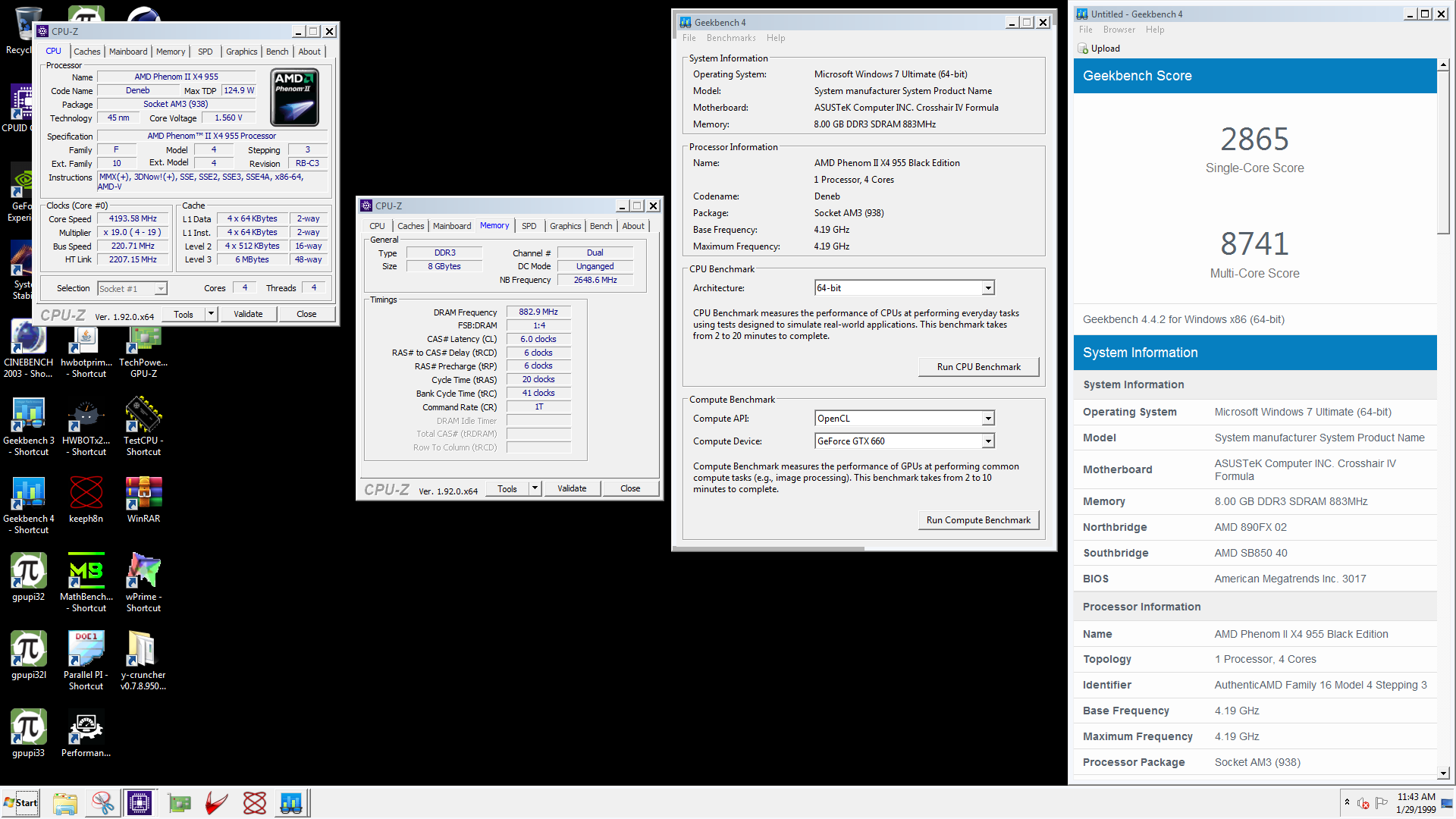Launch WinRAR from the desktop
Screen dimensions: 1456x819
[x=143, y=499]
